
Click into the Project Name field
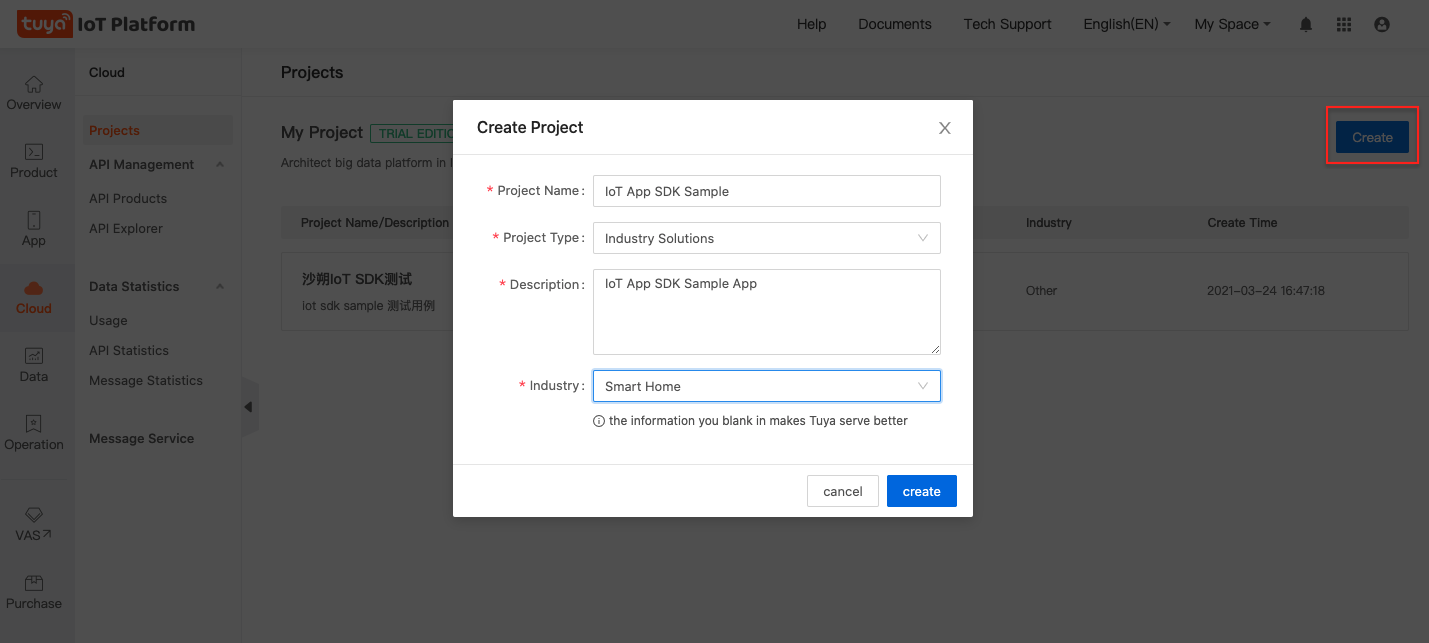[766, 191]
